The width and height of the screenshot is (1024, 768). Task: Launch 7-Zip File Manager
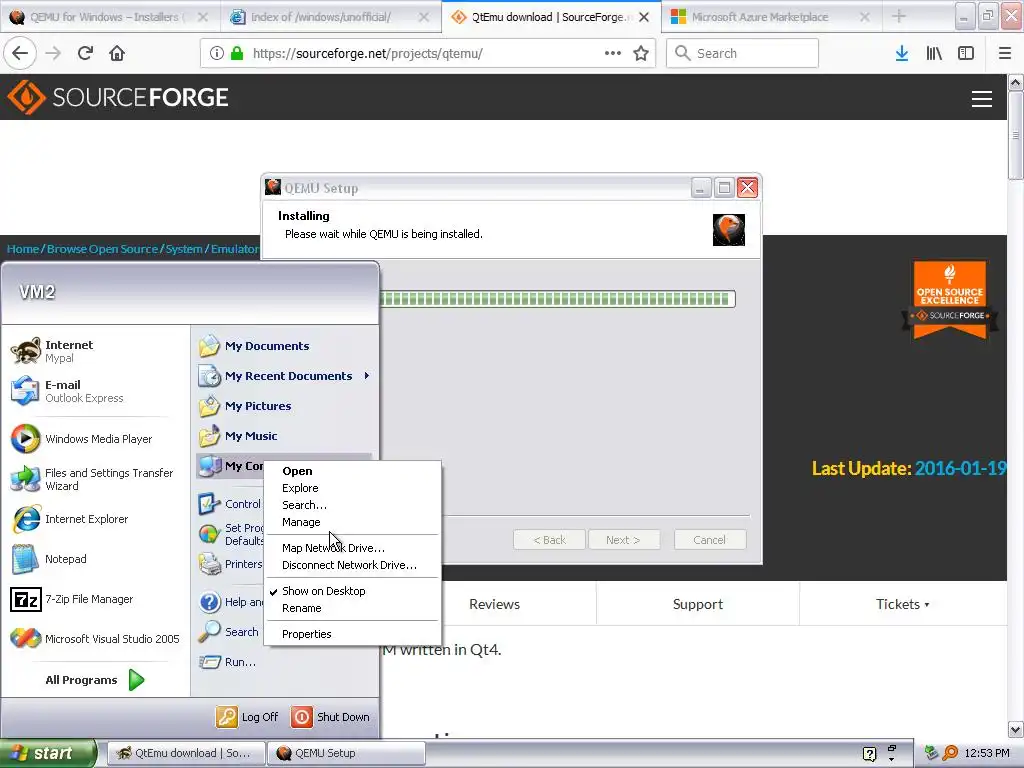click(x=95, y=599)
